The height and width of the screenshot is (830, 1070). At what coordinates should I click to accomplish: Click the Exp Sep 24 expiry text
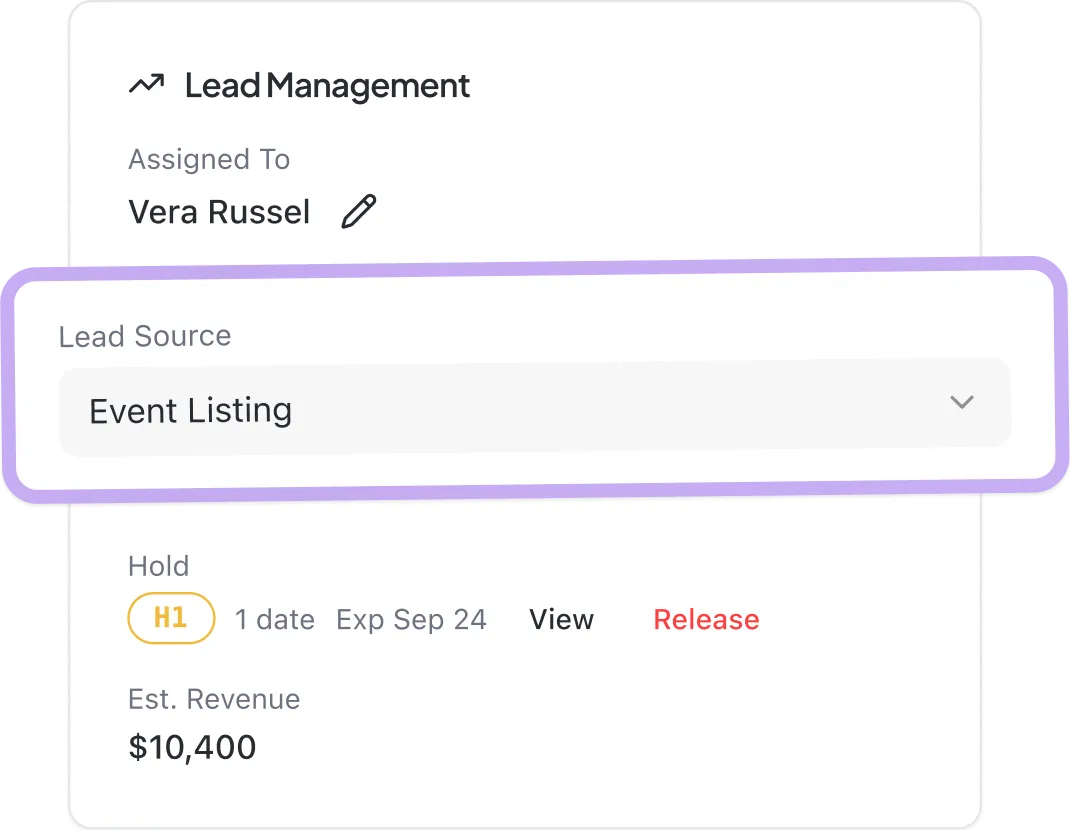point(411,620)
